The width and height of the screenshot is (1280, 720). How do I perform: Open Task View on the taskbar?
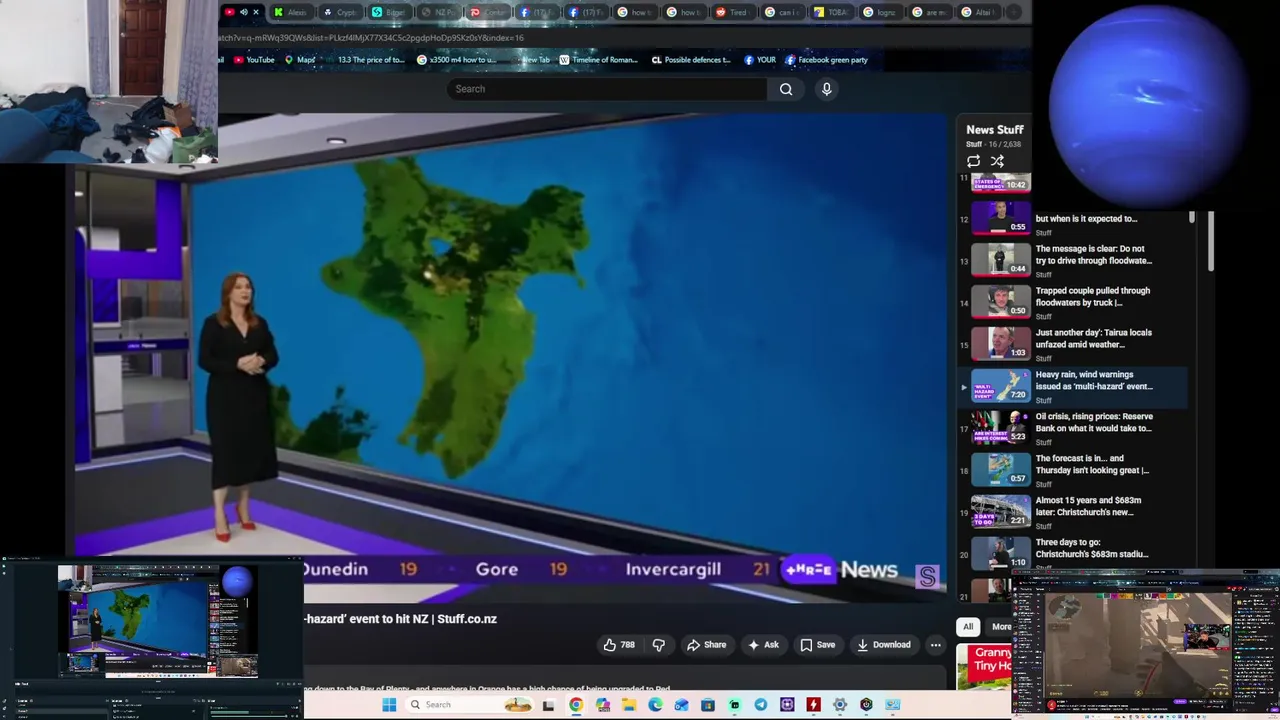pyautogui.click(x=548, y=705)
